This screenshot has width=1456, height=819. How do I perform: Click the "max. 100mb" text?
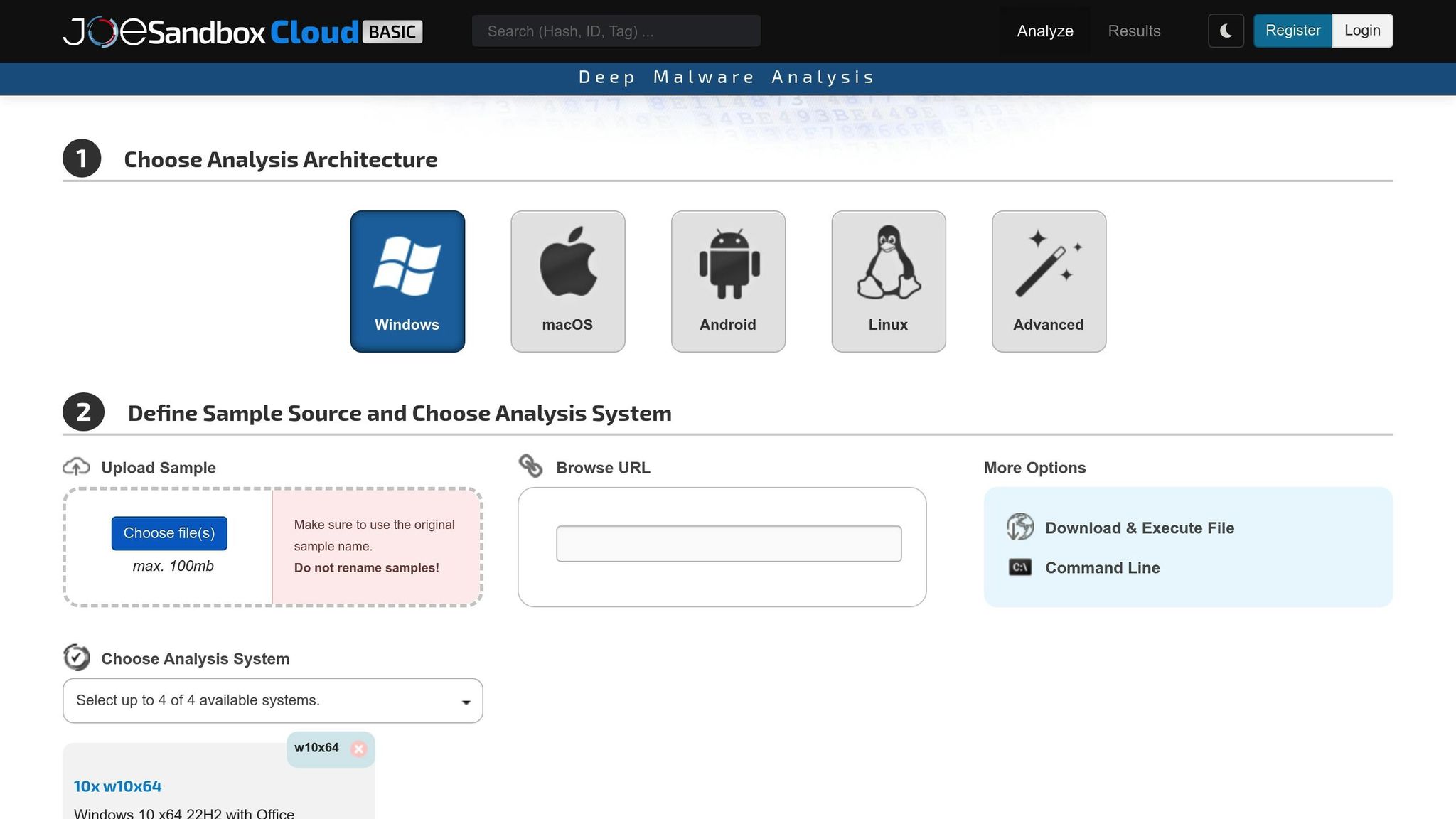click(x=173, y=567)
